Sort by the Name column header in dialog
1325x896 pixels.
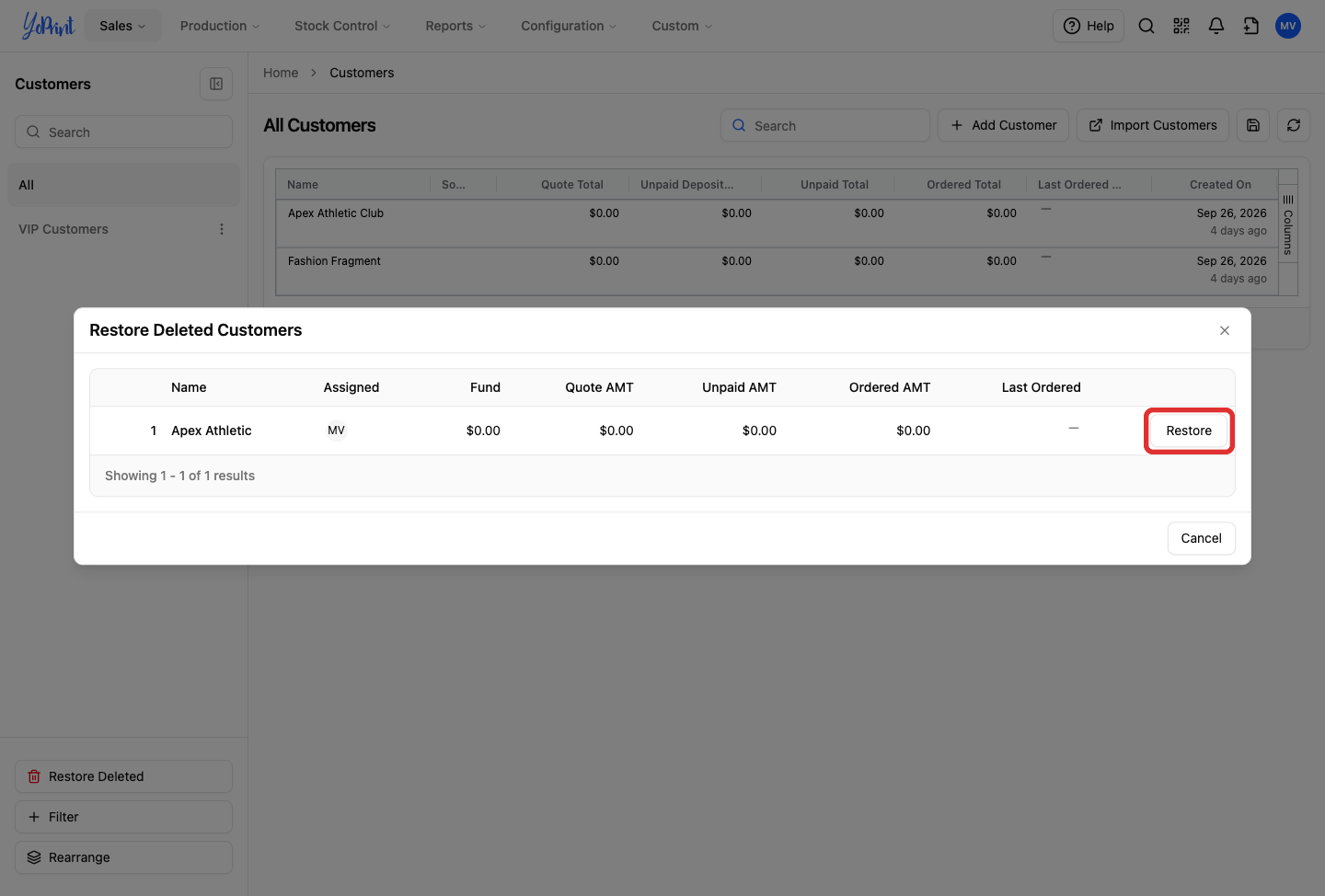[189, 387]
